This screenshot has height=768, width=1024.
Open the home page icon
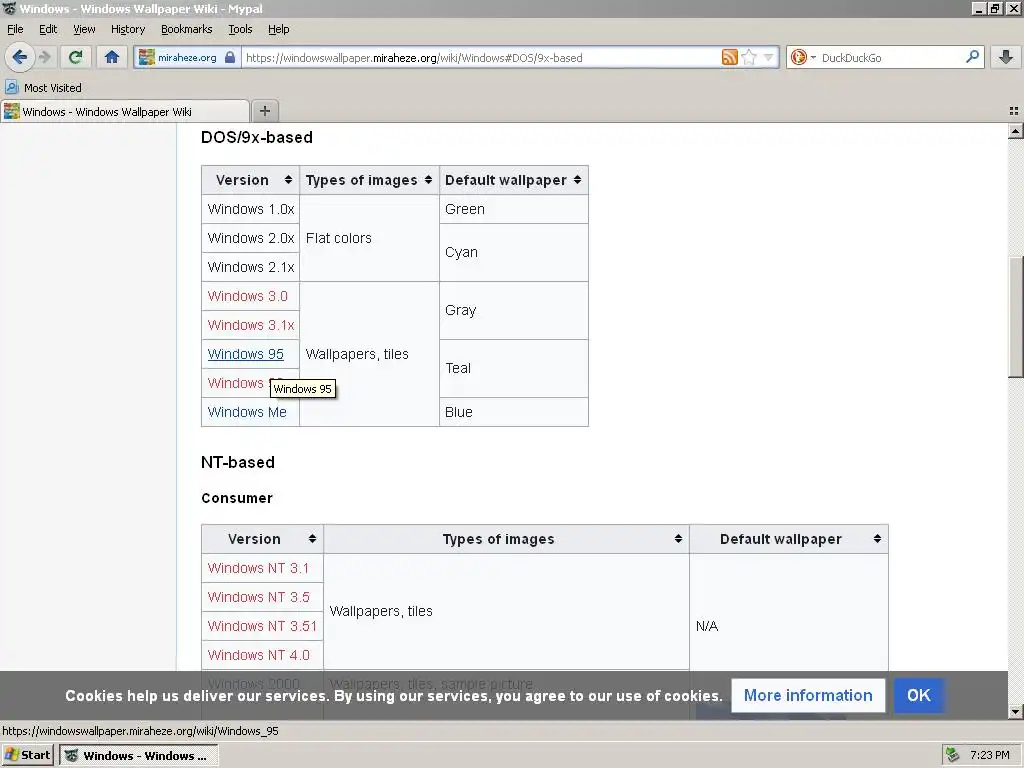112,57
